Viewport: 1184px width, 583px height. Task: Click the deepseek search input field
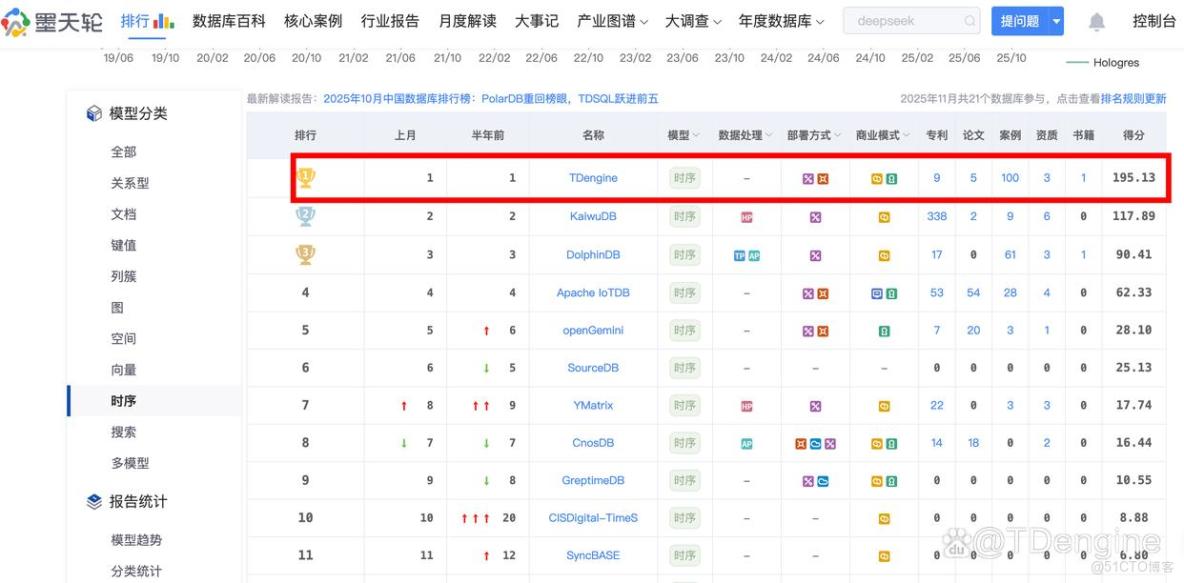pos(900,20)
